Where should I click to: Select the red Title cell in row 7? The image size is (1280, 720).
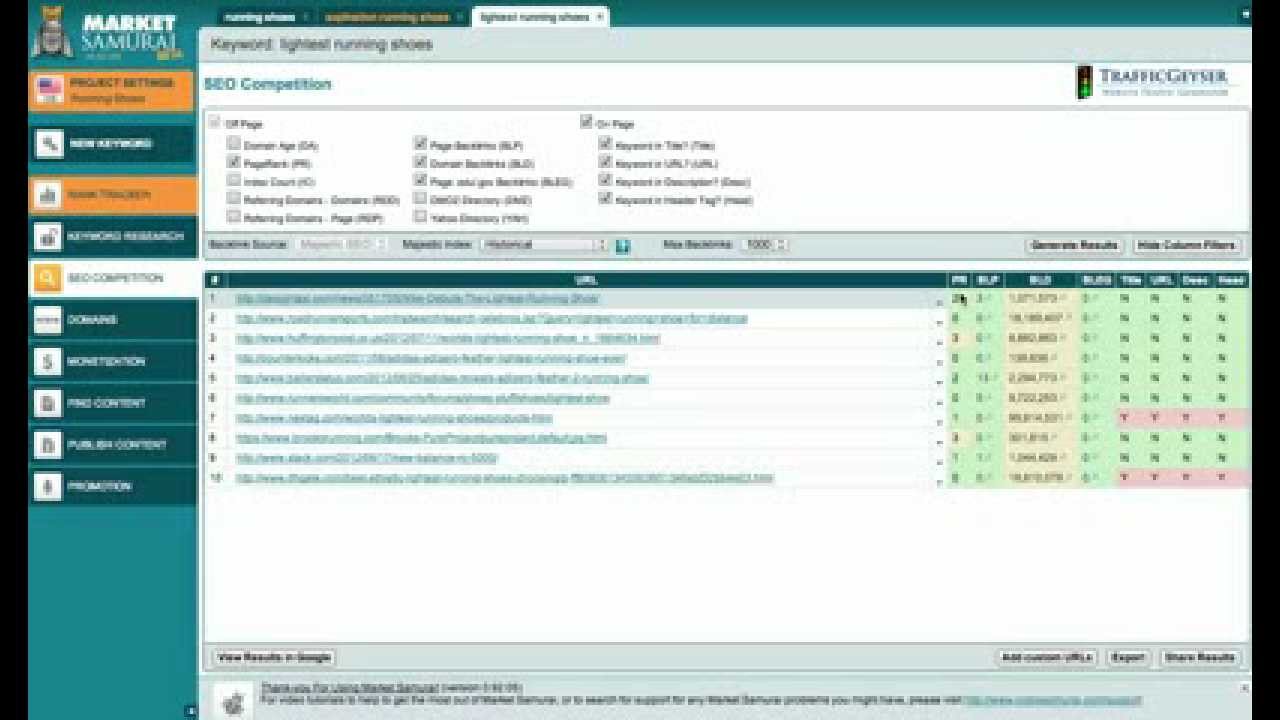(x=1131, y=418)
